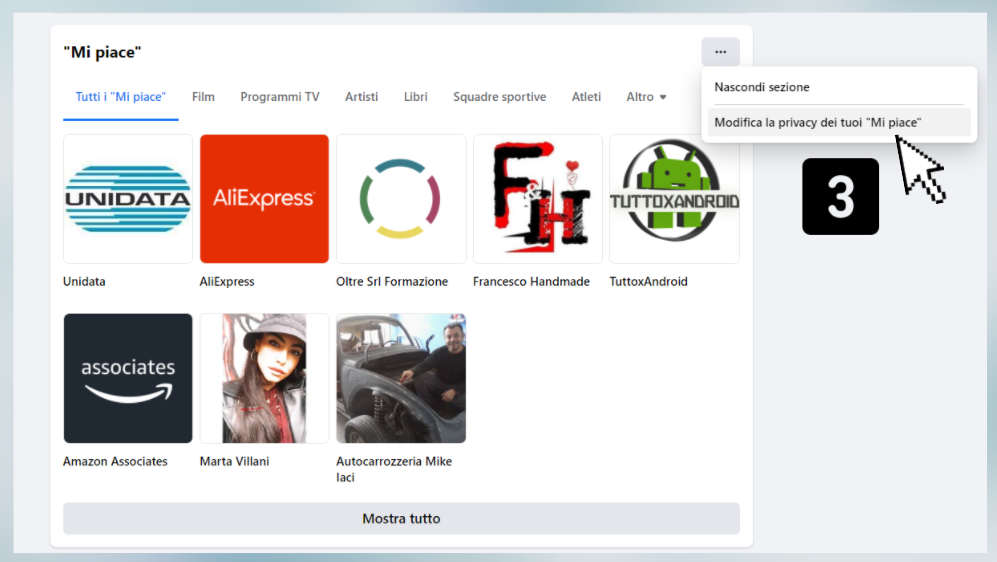The width and height of the screenshot is (997, 562).
Task: Open the AliExpress page thumbnail
Action: click(265, 198)
